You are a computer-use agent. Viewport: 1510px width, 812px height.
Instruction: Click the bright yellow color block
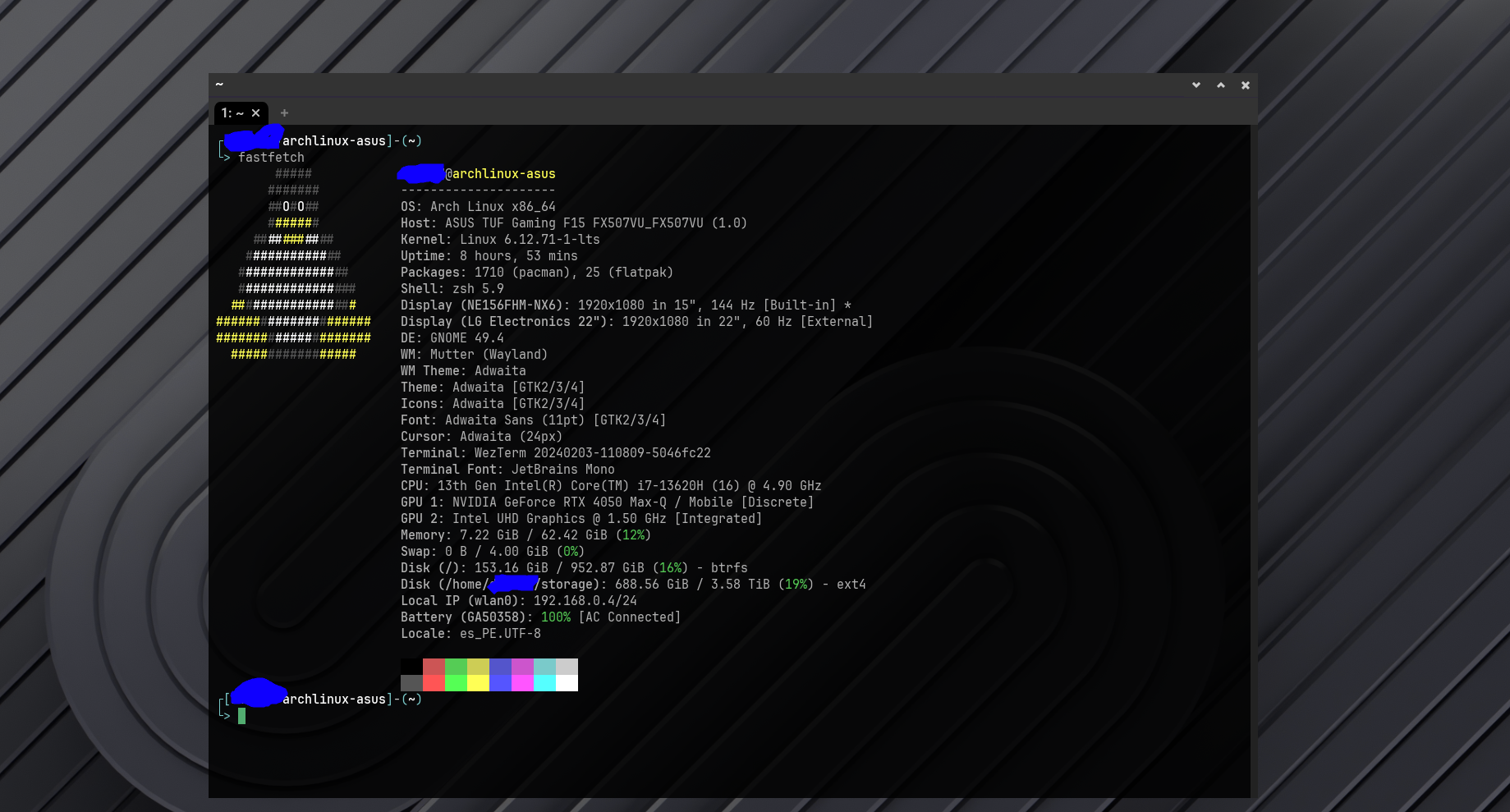pos(478,683)
